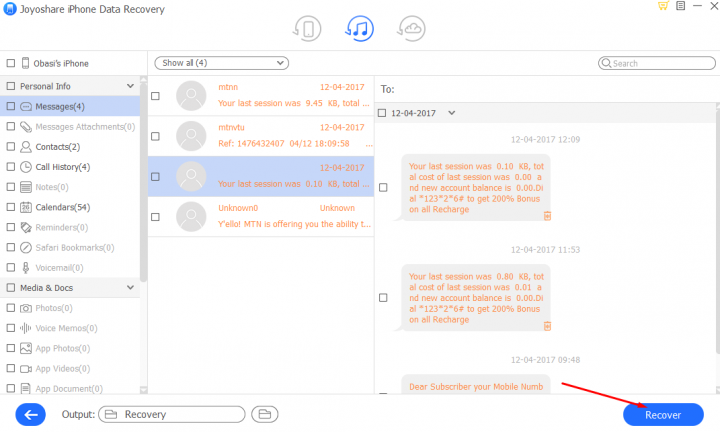This screenshot has width=720, height=432.
Task: Check the Call History(4) checkbox
Action: (11, 167)
